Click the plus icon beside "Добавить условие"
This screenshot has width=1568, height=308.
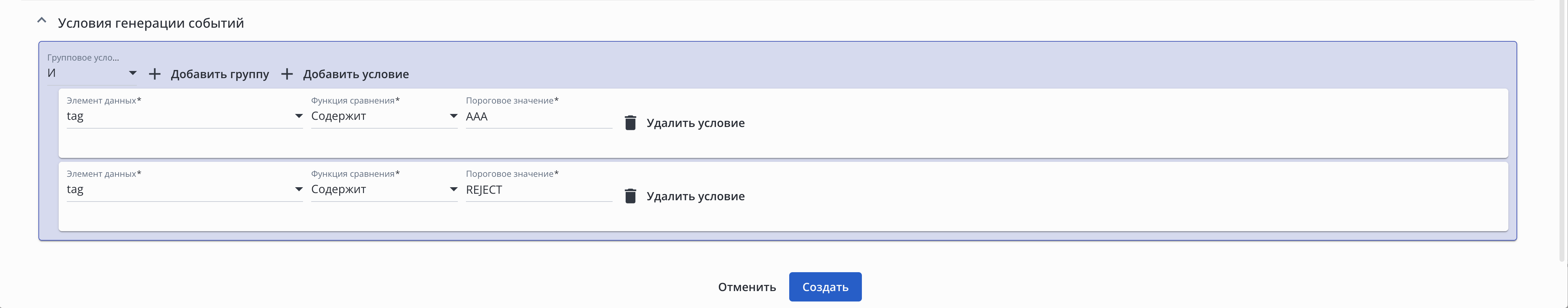pyautogui.click(x=287, y=74)
